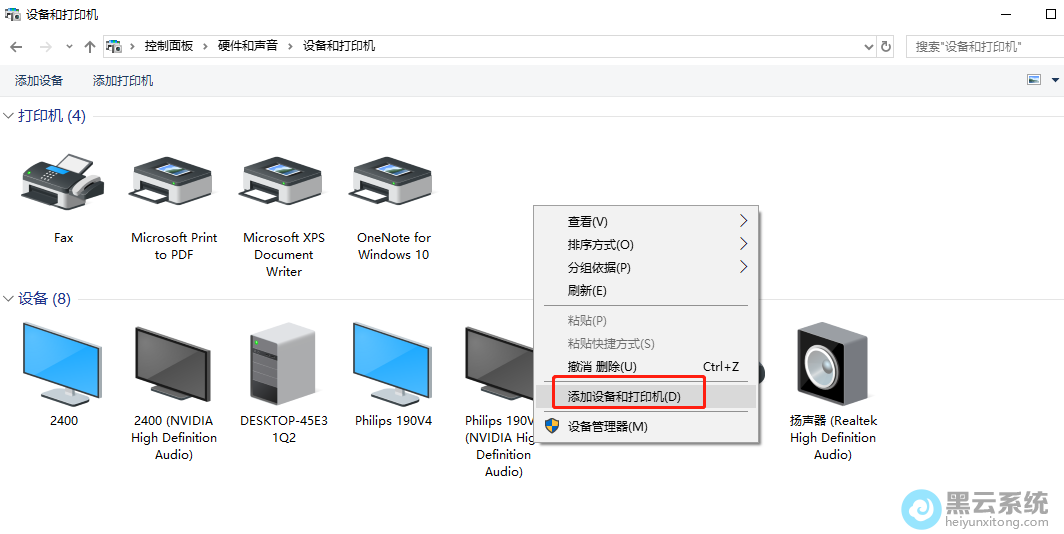Collapse the 打印机 (4) group

coord(9,116)
